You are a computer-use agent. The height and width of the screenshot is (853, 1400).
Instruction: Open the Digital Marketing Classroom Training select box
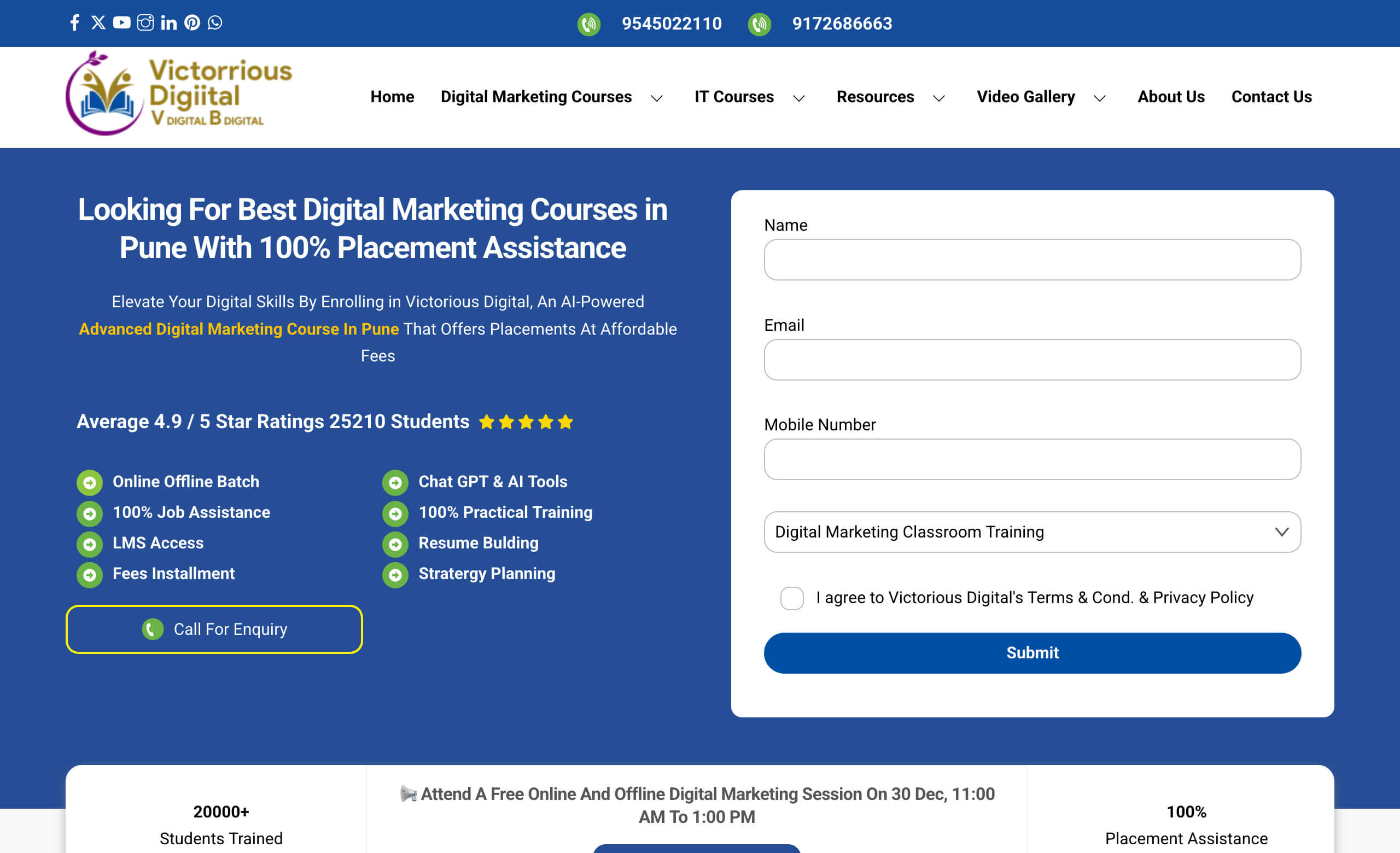1032,531
